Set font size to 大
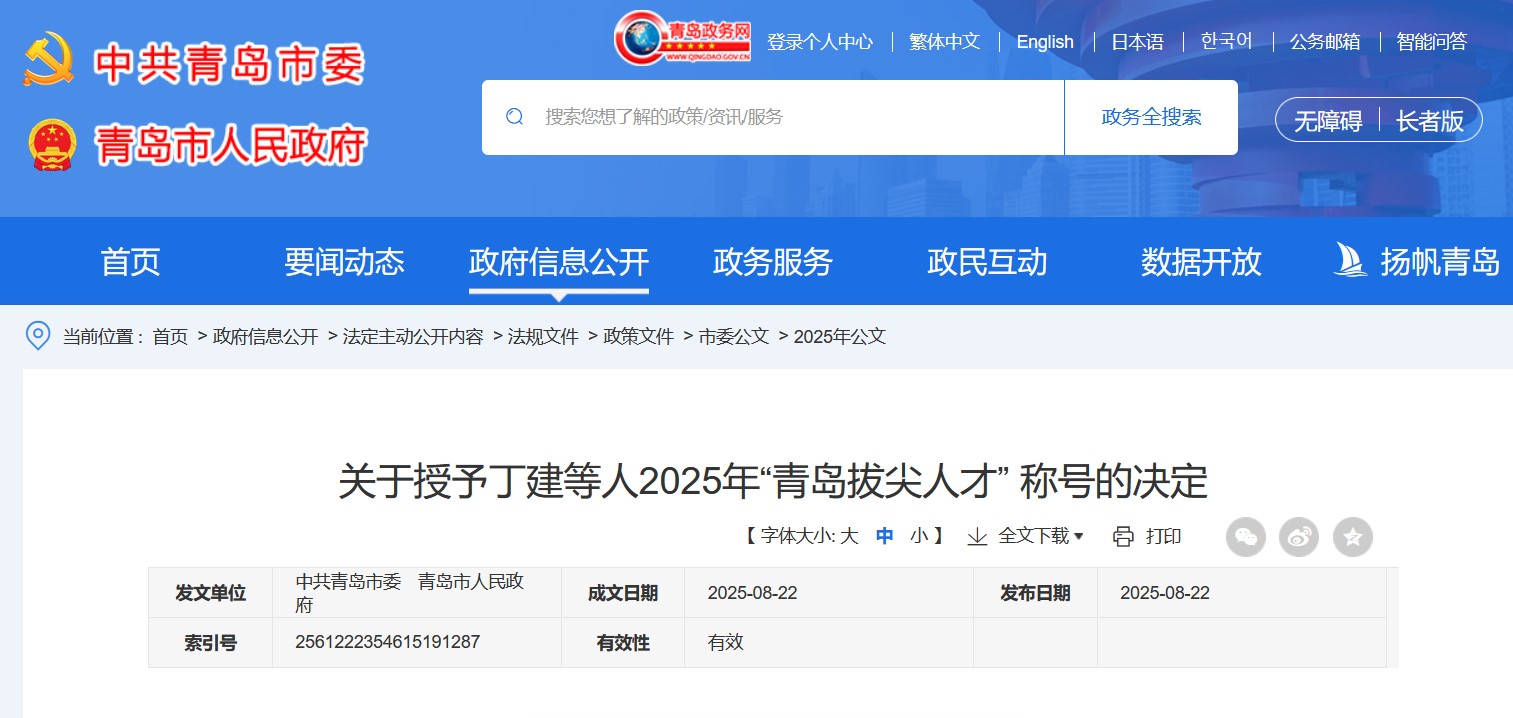1513x718 pixels. point(849,536)
